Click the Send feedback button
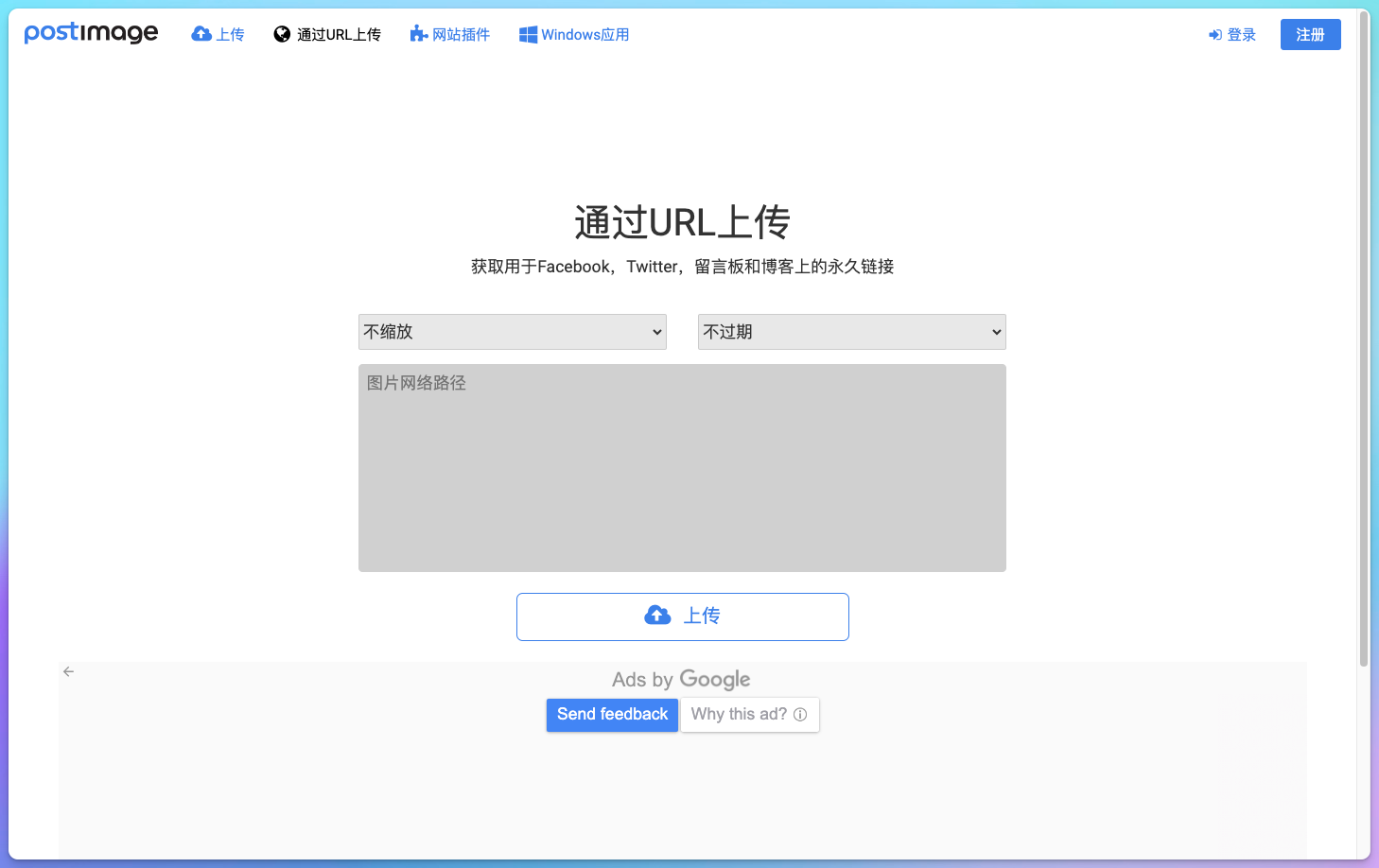The image size is (1379, 868). pyautogui.click(x=612, y=715)
